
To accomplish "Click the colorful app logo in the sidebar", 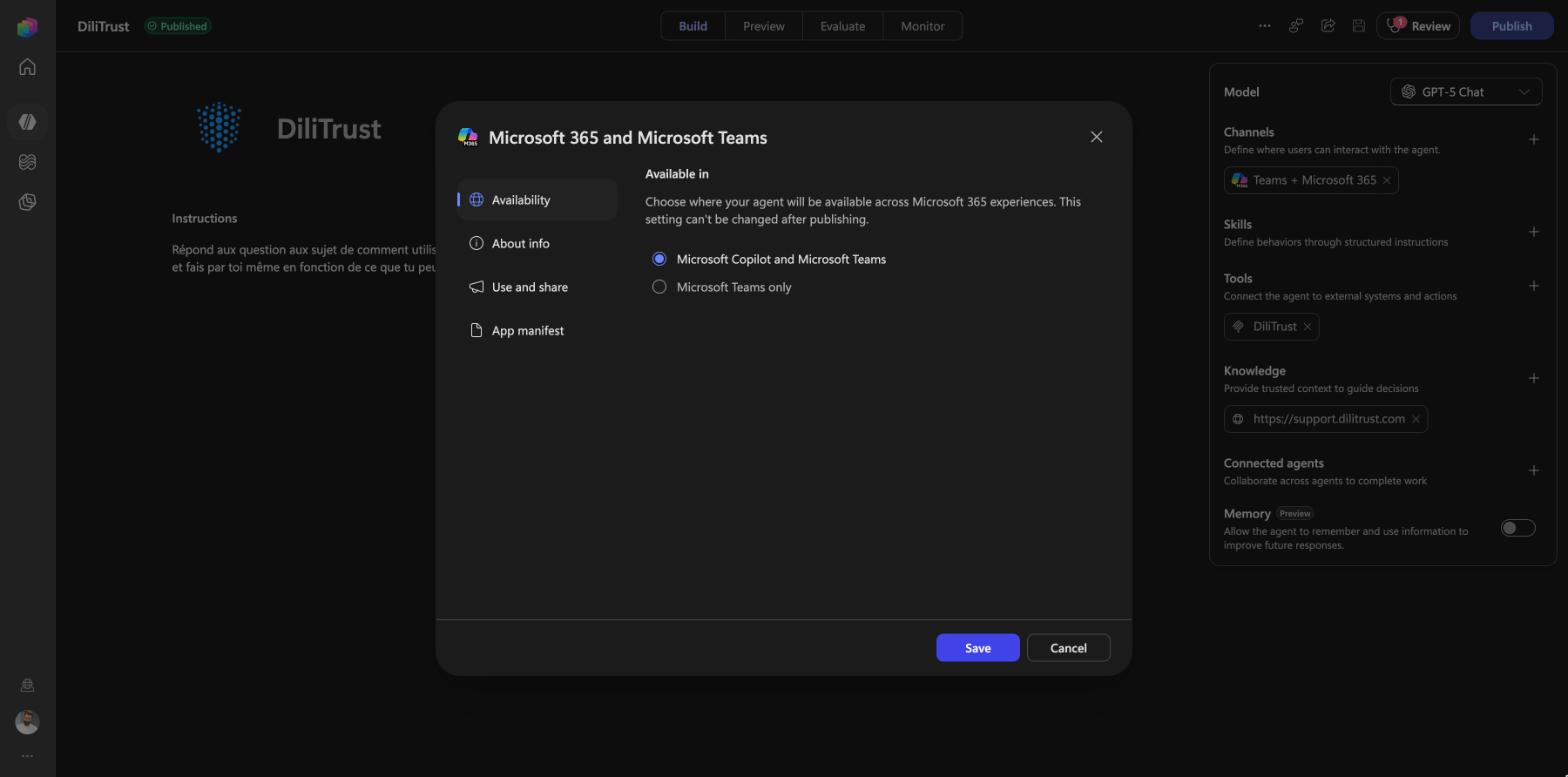I will click(x=27, y=27).
